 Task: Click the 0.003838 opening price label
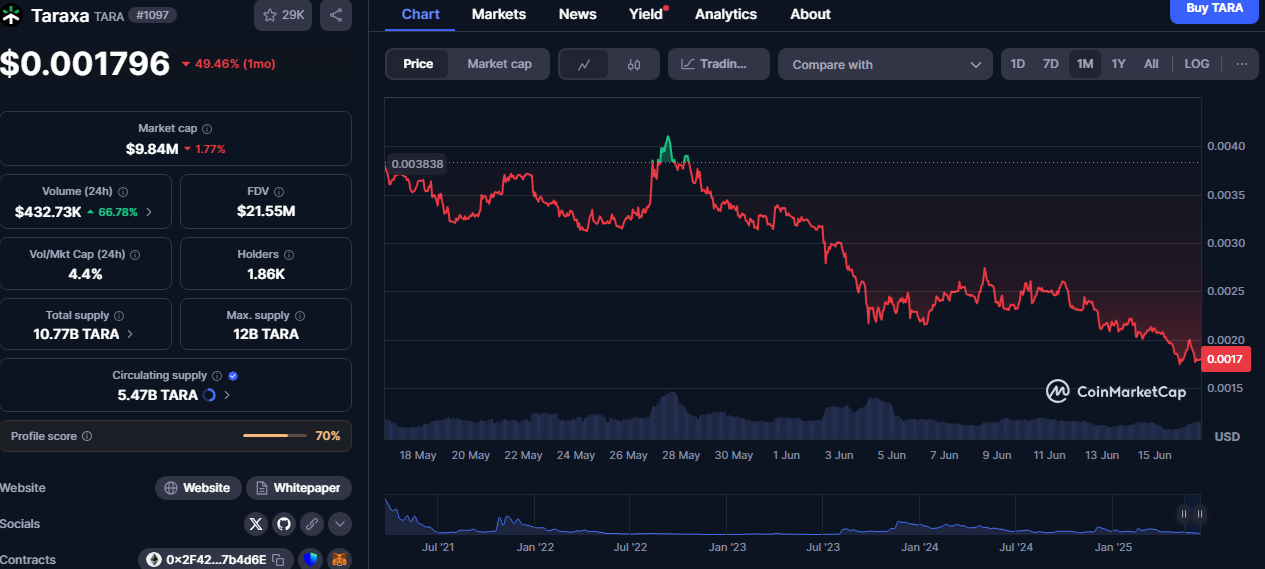pos(416,163)
